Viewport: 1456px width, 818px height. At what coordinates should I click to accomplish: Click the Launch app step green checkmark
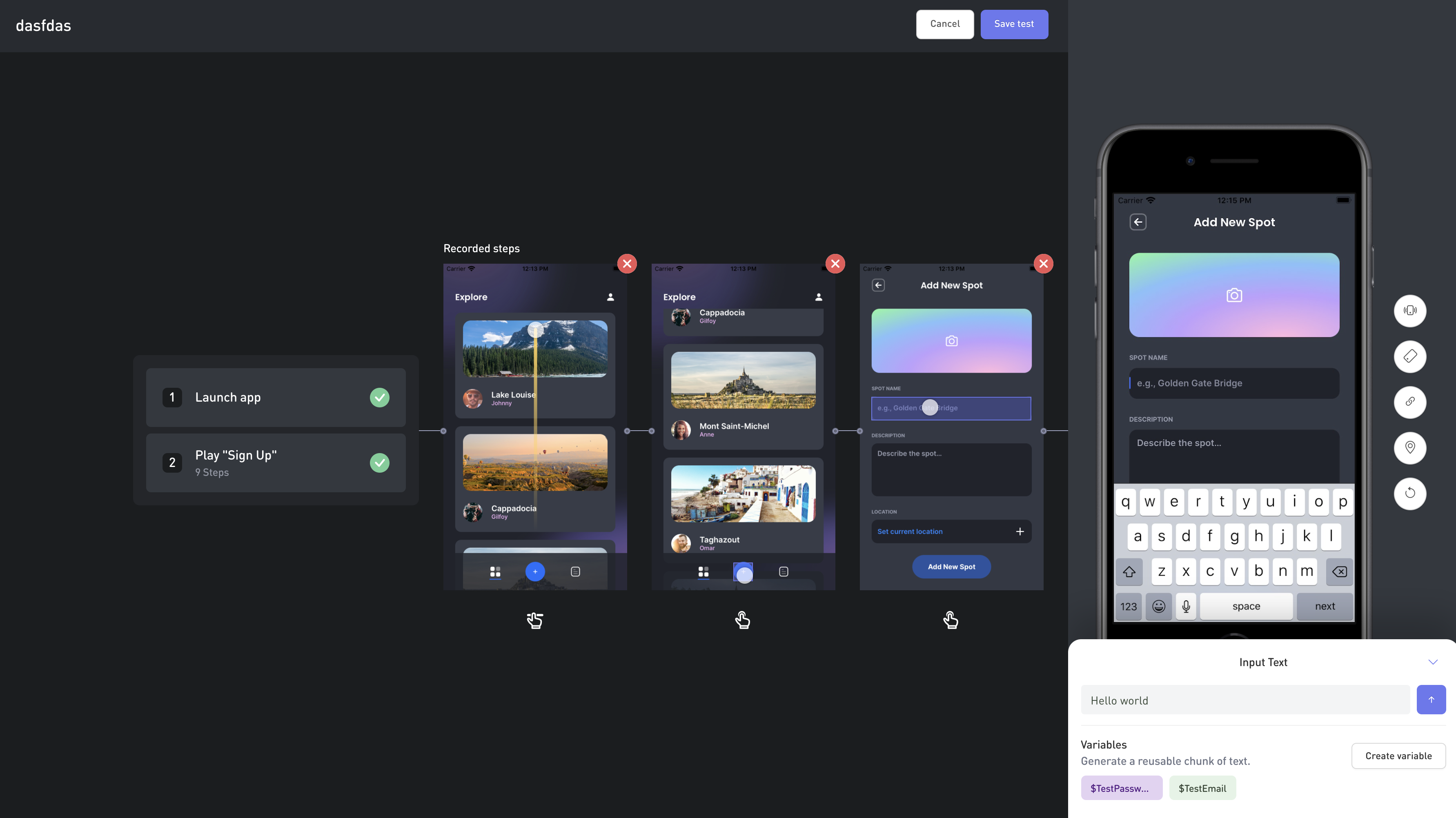pyautogui.click(x=379, y=398)
